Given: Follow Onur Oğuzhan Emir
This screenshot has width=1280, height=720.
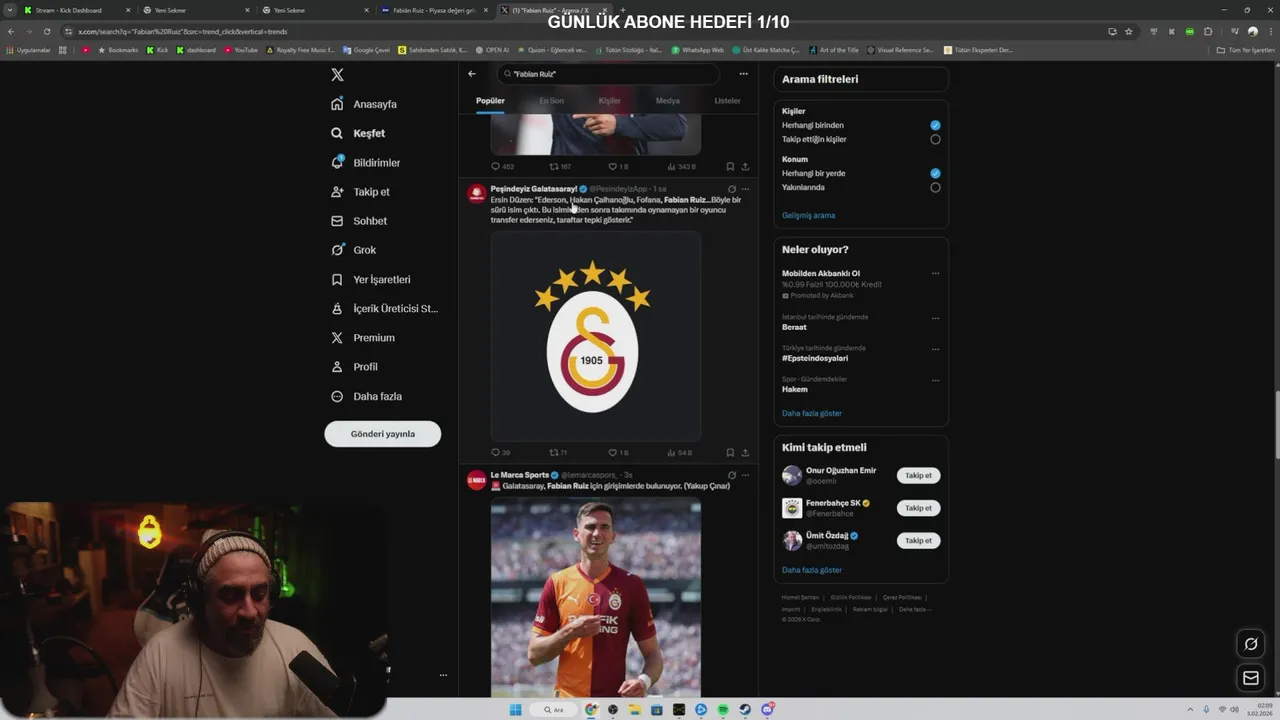Looking at the screenshot, I should [918, 476].
